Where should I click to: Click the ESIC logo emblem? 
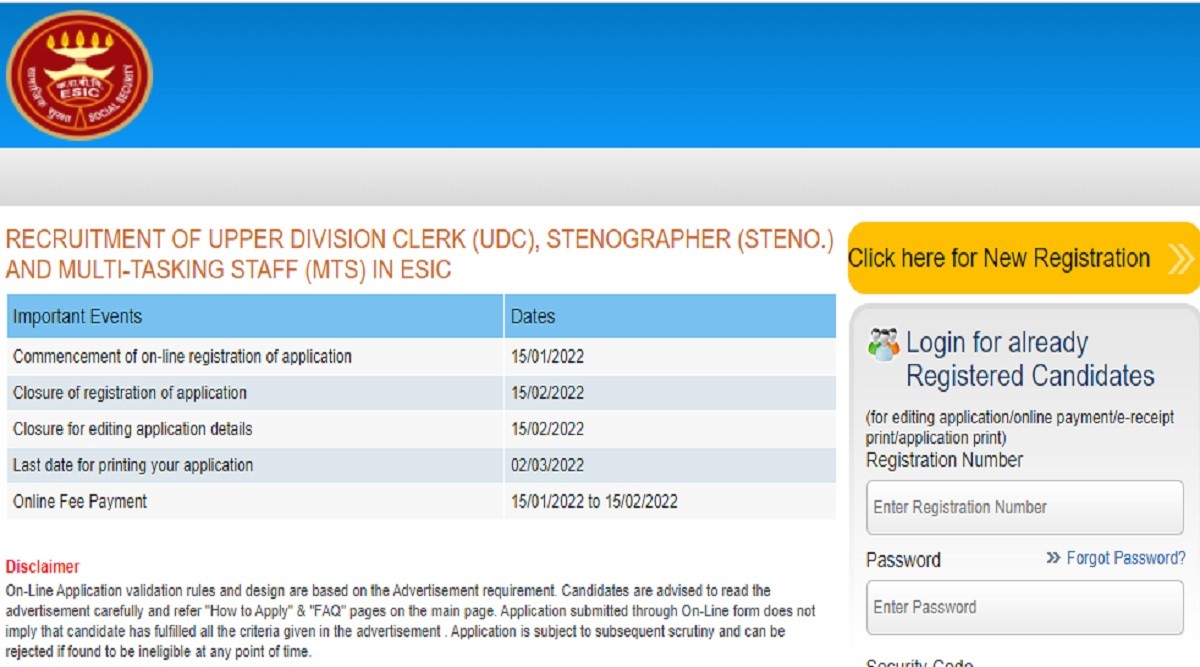[80, 75]
